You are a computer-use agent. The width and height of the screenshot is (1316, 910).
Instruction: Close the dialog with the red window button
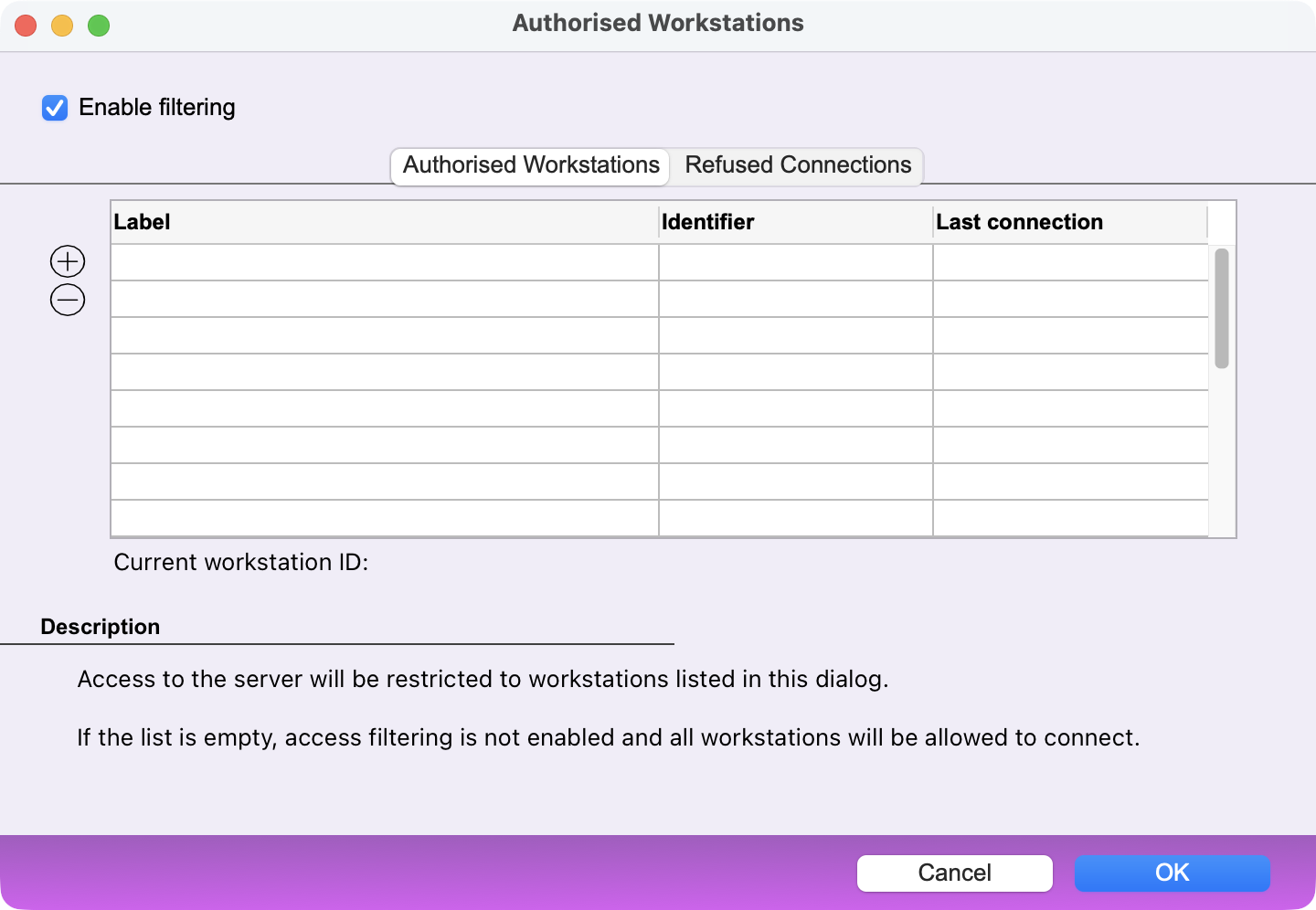26,26
